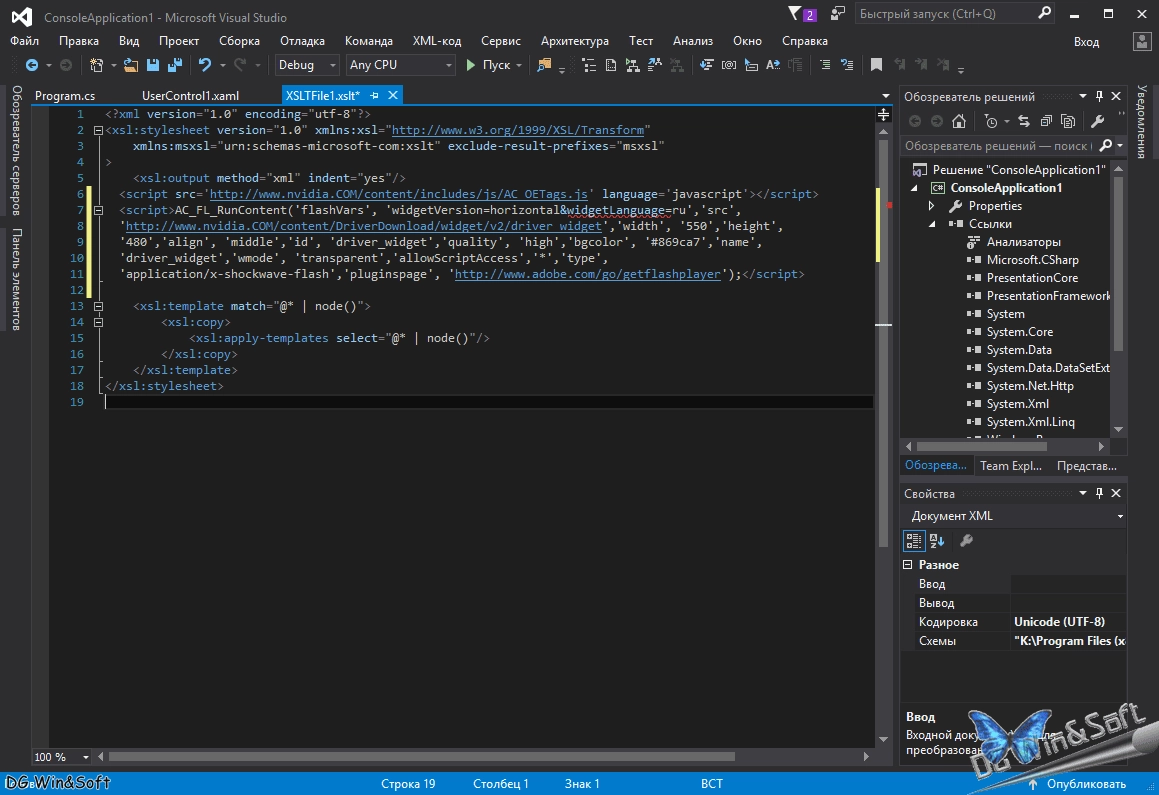The width and height of the screenshot is (1159, 795).
Task: Save the current file with Save icon
Action: click(152, 65)
